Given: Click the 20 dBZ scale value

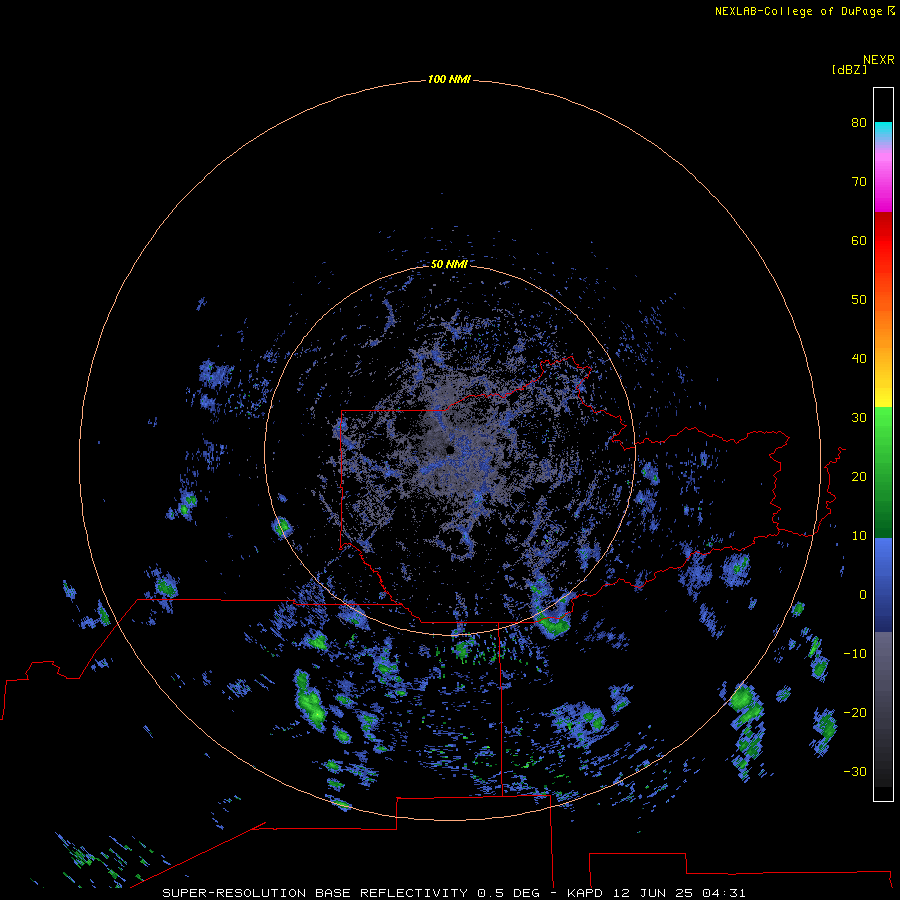Looking at the screenshot, I should coord(859,476).
